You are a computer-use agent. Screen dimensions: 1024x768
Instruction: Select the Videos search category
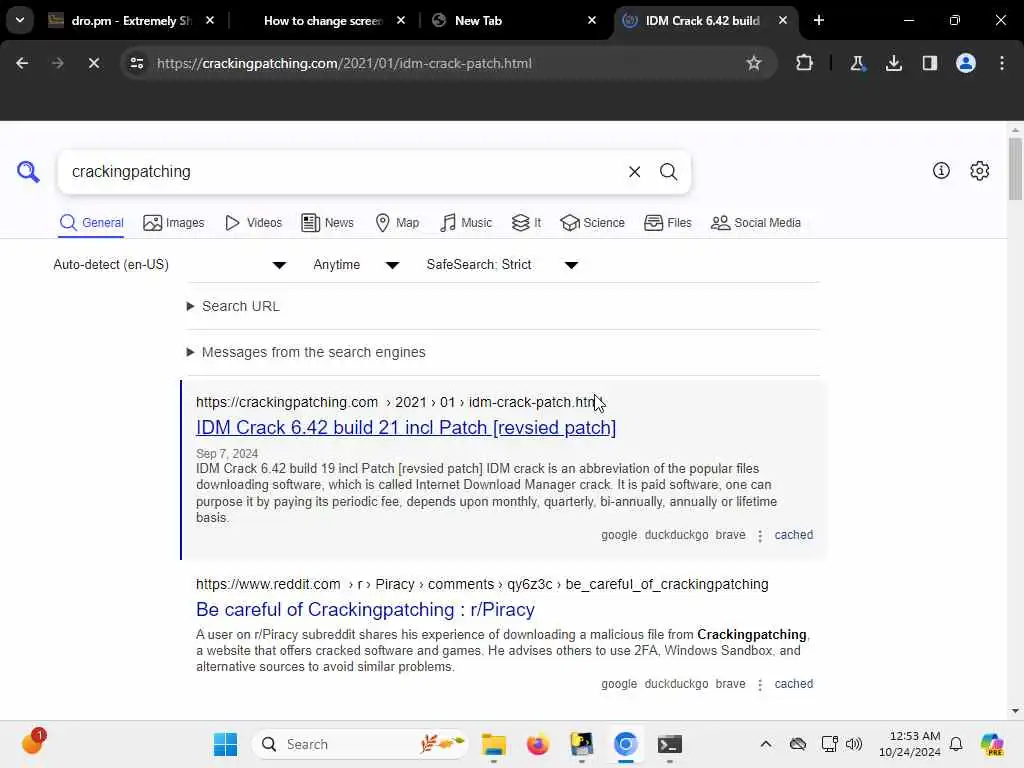pyautogui.click(x=253, y=223)
